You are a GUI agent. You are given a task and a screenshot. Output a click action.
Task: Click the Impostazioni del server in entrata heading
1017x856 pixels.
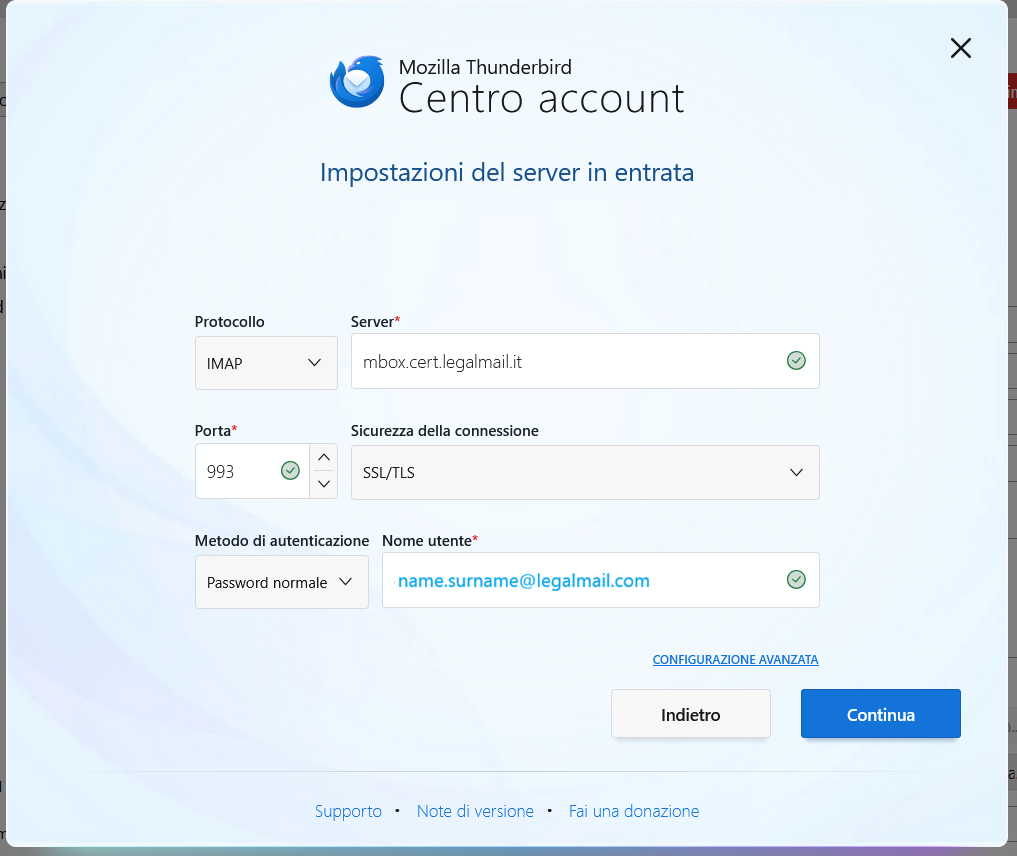point(507,173)
